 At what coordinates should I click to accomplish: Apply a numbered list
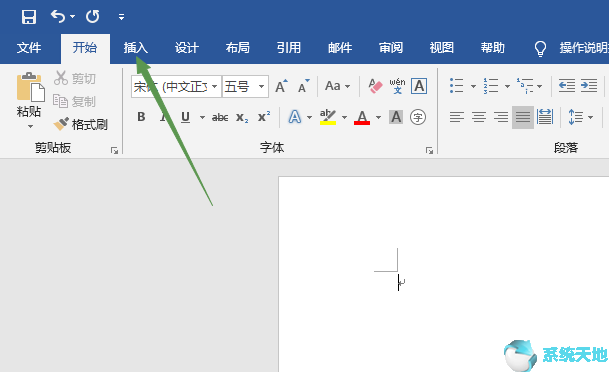pyautogui.click(x=491, y=86)
